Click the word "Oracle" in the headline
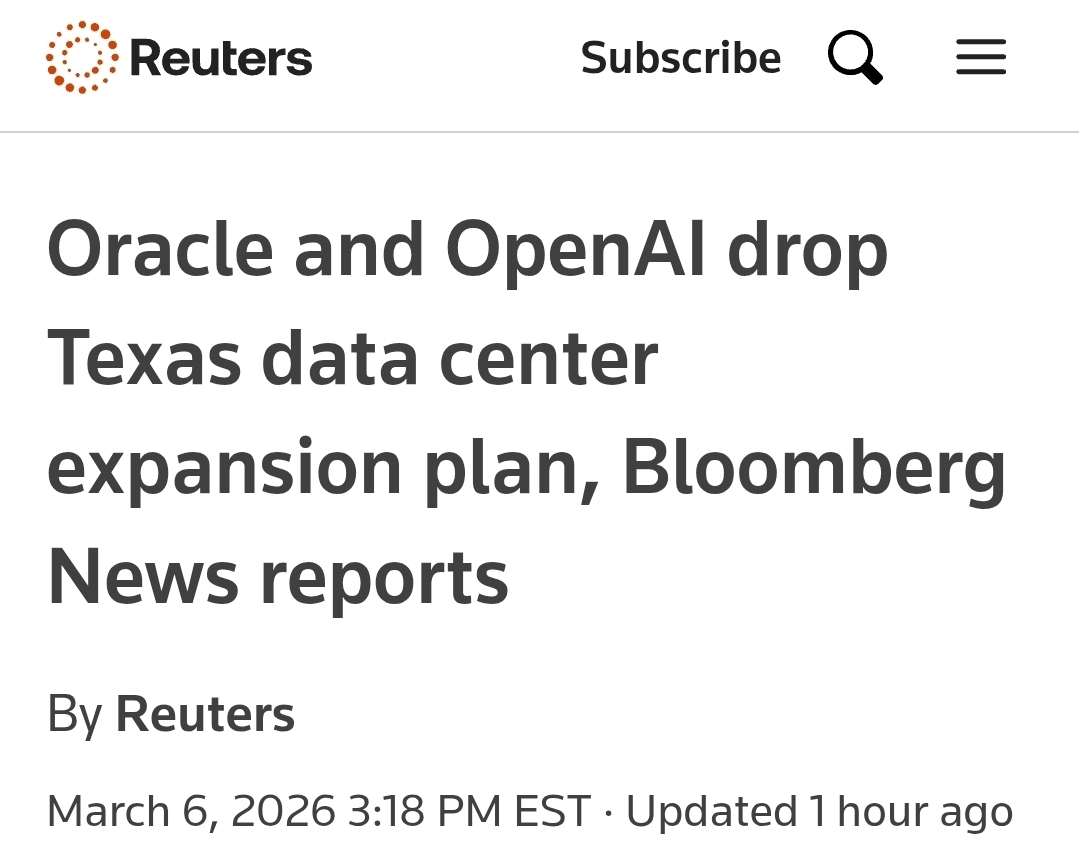 [x=160, y=250]
